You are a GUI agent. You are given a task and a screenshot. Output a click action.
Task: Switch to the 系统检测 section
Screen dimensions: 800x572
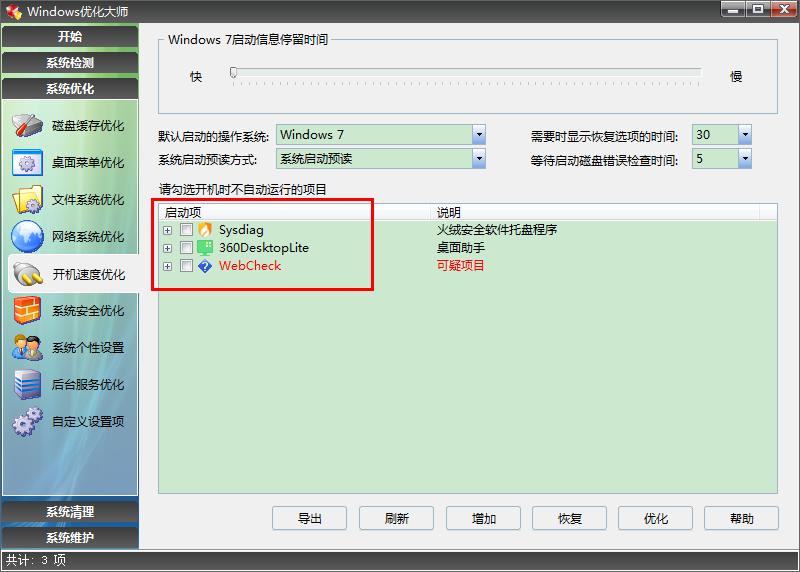click(70, 63)
